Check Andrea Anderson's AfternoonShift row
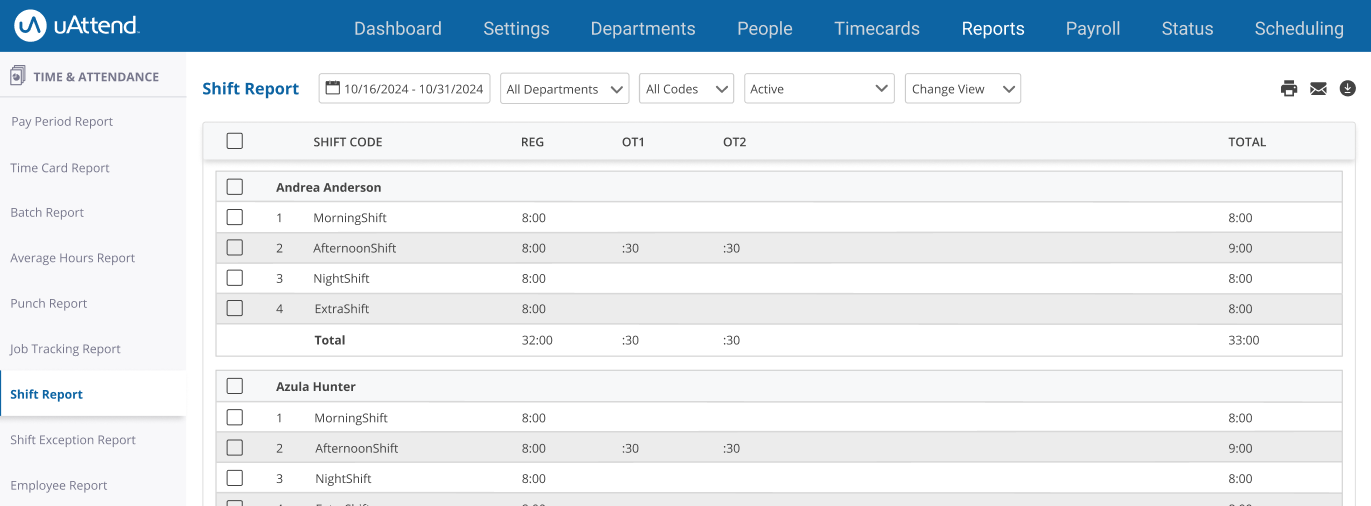This screenshot has height=506, width=1371. [x=235, y=247]
